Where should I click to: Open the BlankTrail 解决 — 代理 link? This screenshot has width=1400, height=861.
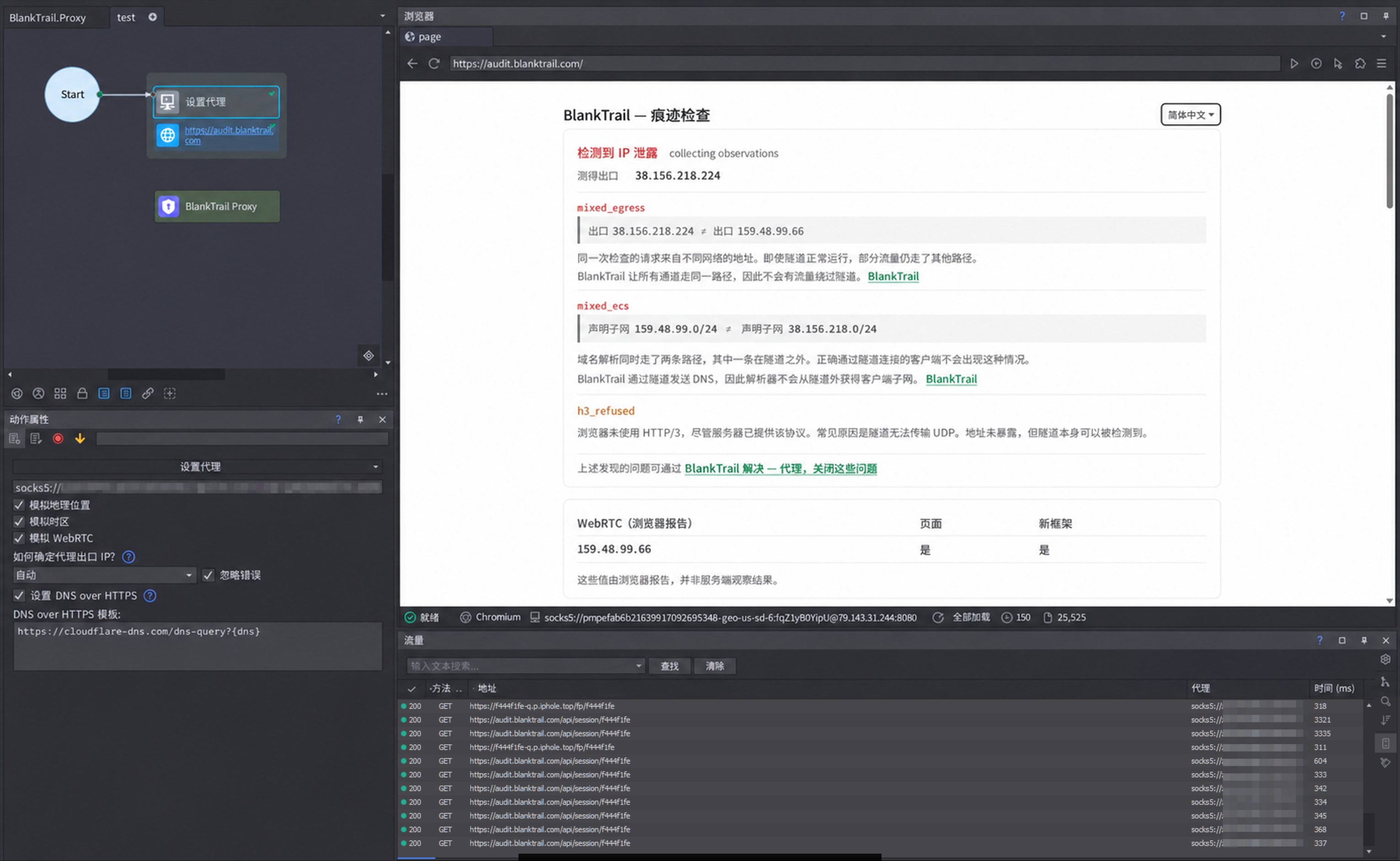[780, 468]
